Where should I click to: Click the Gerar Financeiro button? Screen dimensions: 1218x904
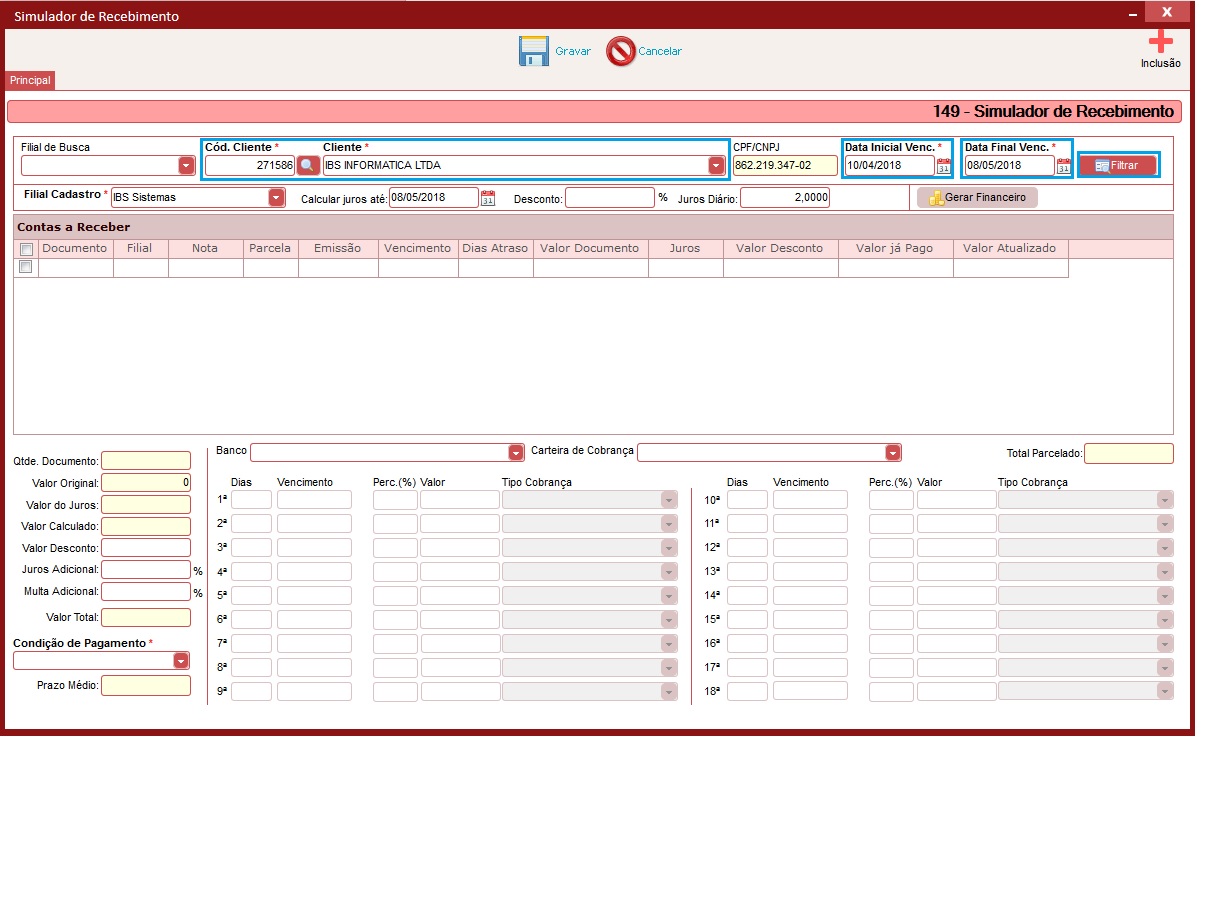tap(978, 198)
